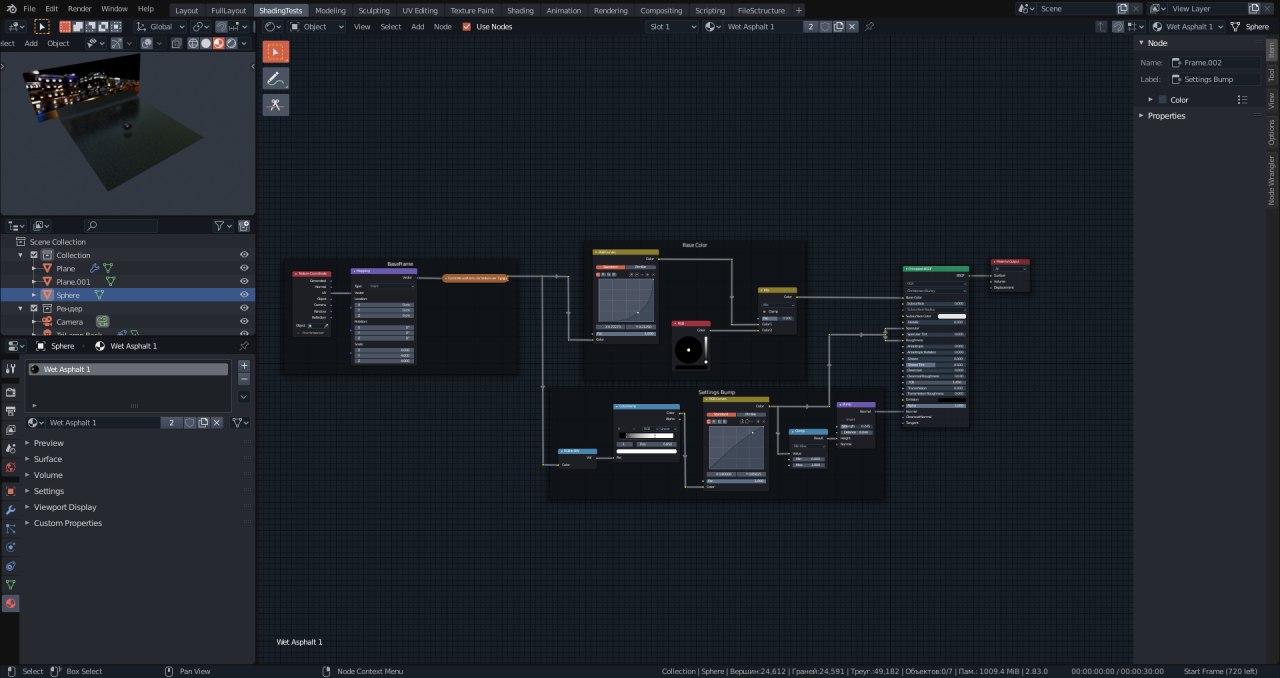
Task: Open the outliner filter dropdown
Action: (223, 226)
